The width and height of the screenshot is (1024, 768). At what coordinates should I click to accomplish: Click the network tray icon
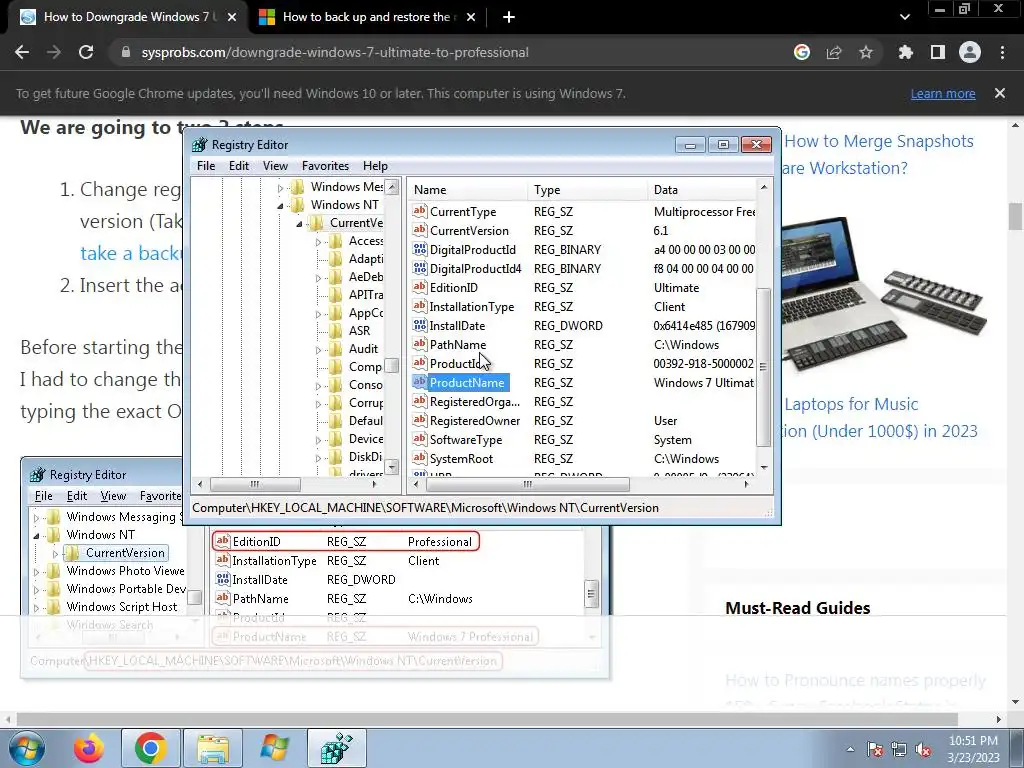899,749
